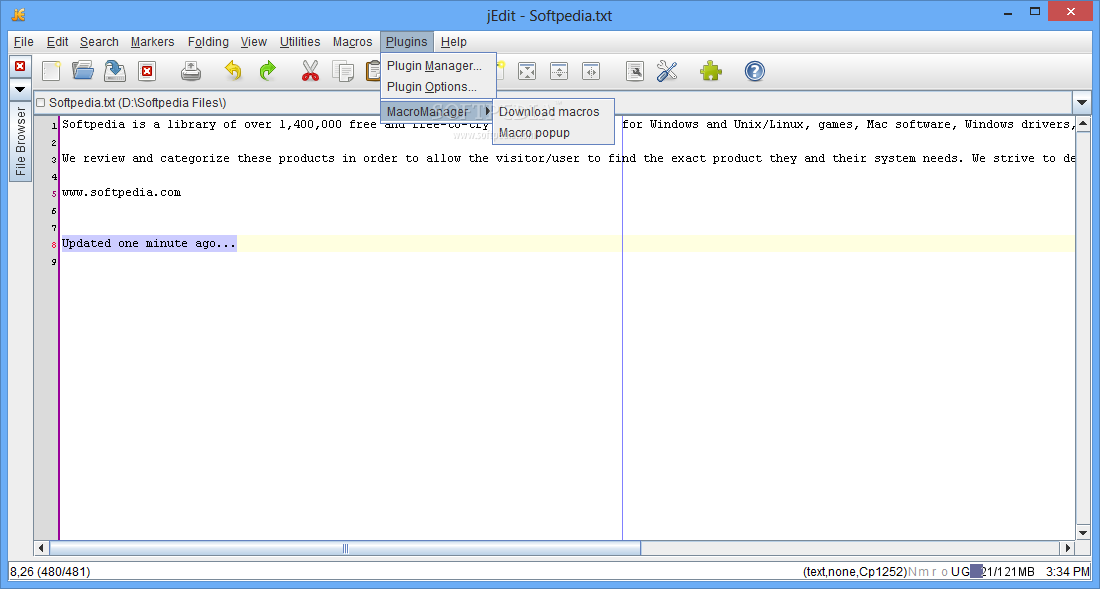This screenshot has height=589, width=1100.
Task: Toggle the File Browser side tab
Action: click(x=20, y=142)
